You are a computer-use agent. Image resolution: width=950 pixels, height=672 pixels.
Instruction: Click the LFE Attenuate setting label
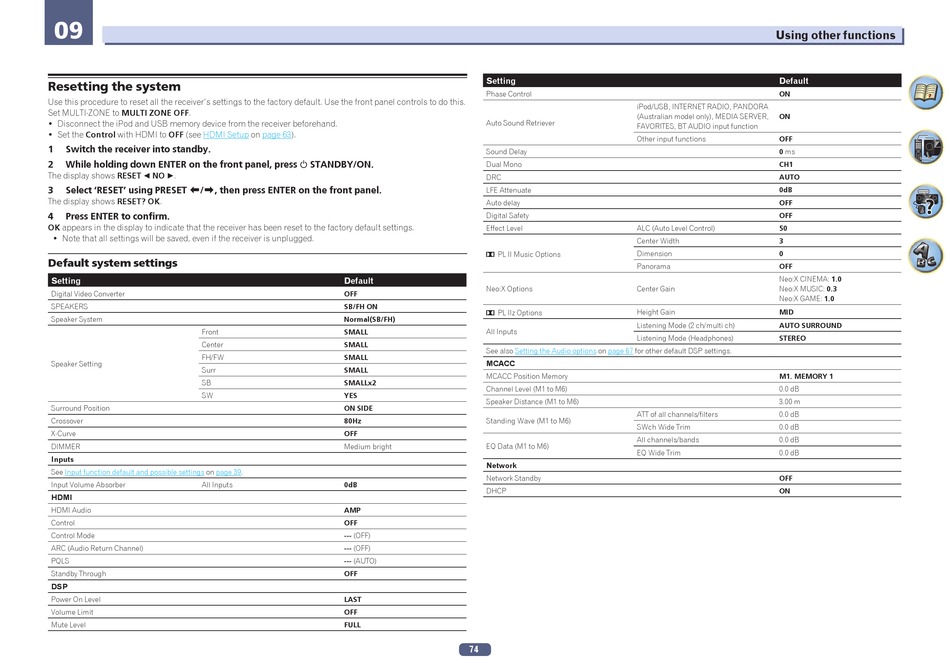point(508,190)
